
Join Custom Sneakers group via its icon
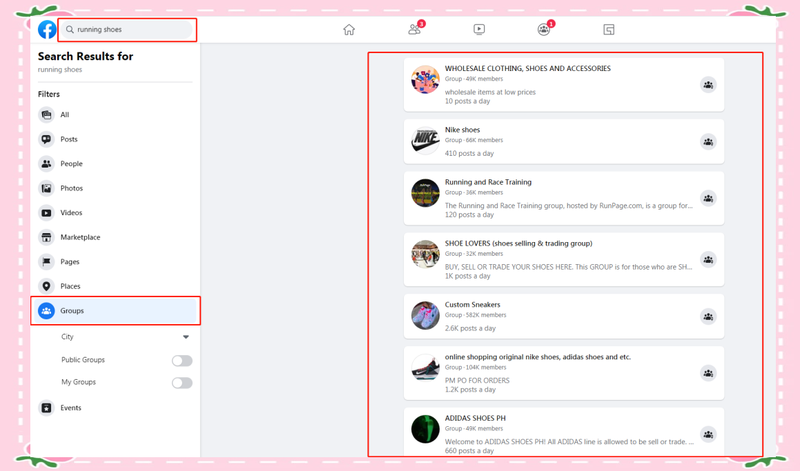[708, 316]
